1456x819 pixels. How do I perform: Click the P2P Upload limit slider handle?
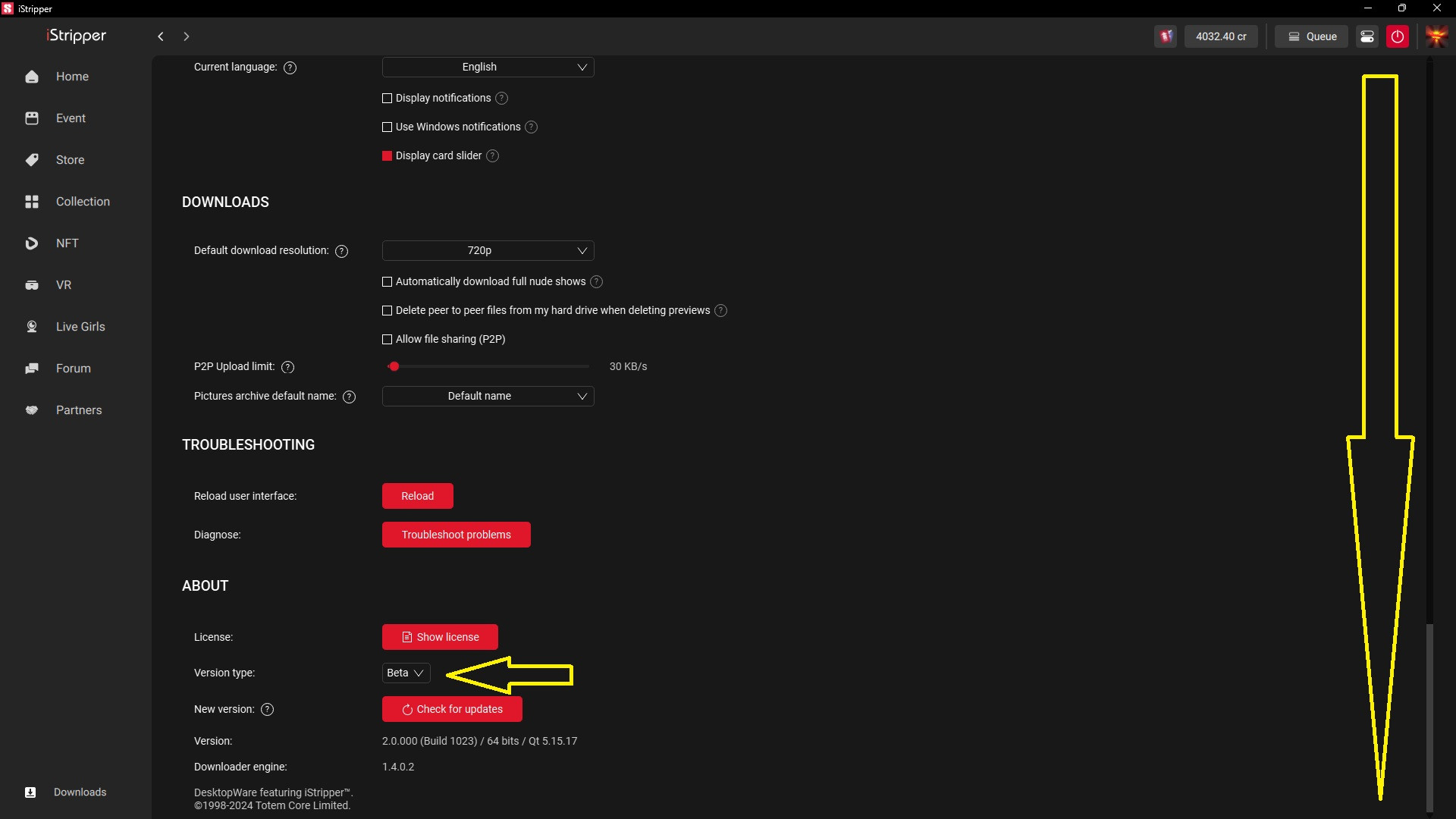pyautogui.click(x=394, y=367)
